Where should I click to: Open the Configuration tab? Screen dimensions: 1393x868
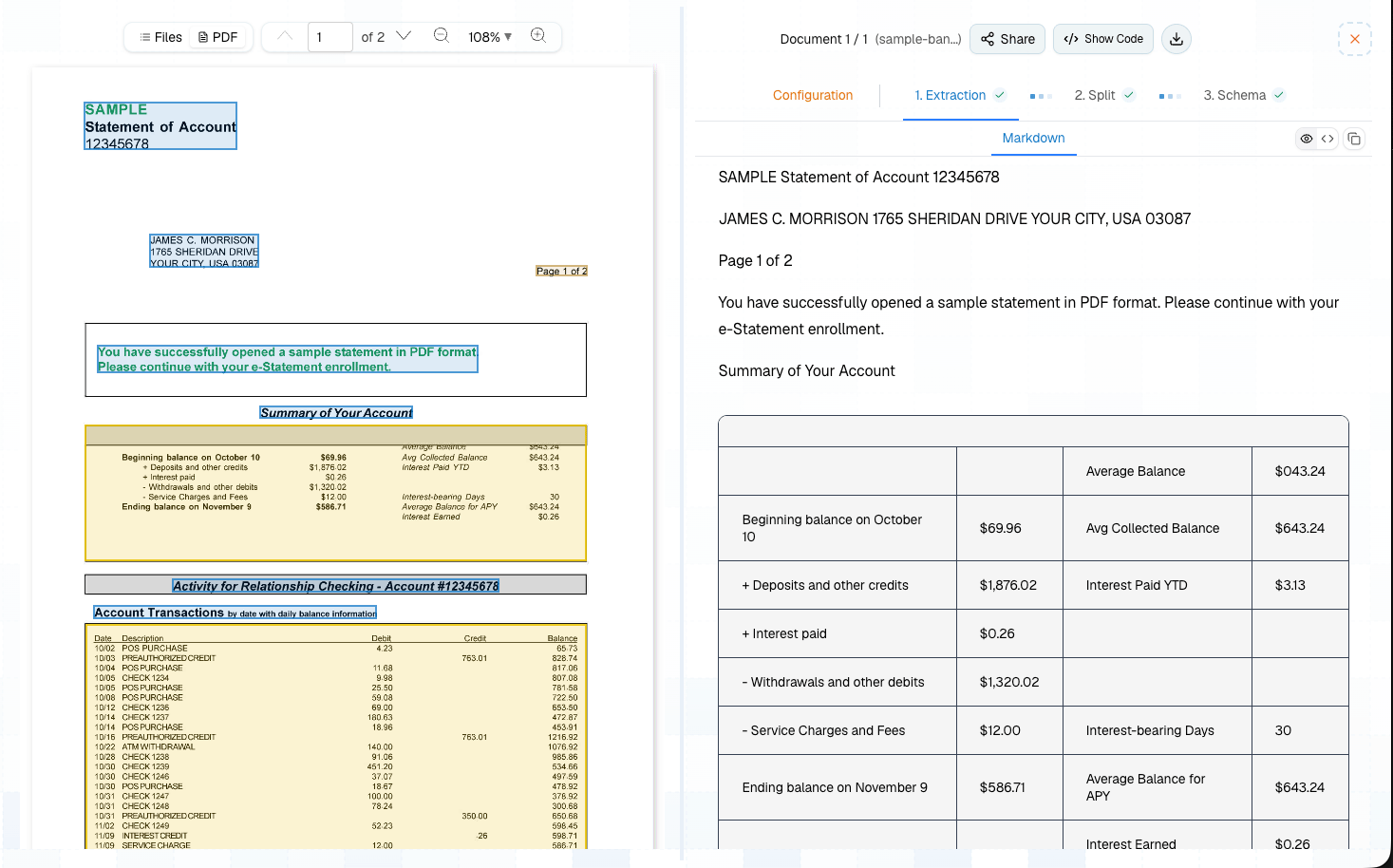pos(813,95)
